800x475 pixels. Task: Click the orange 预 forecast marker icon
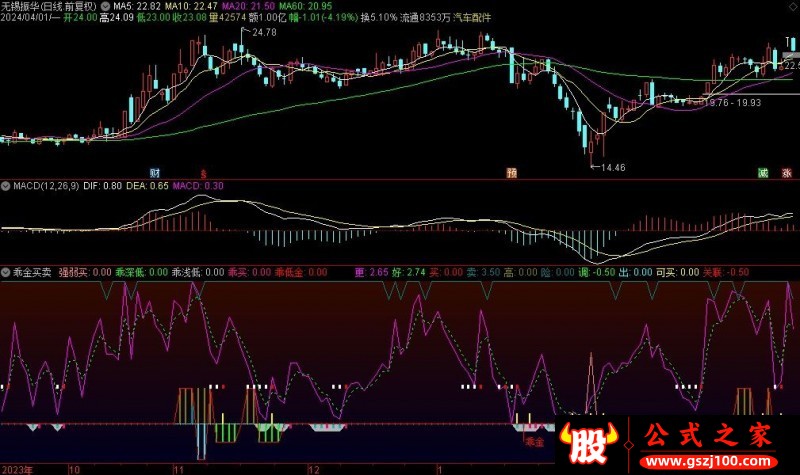511,172
